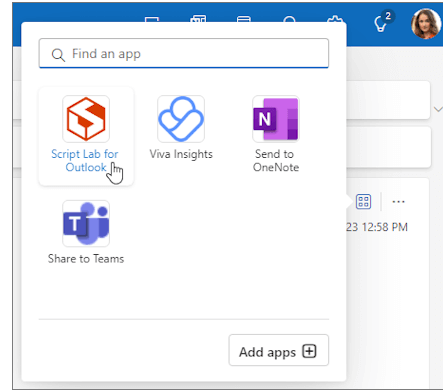
Task: Open the more actions ellipsis menu
Action: (x=398, y=202)
